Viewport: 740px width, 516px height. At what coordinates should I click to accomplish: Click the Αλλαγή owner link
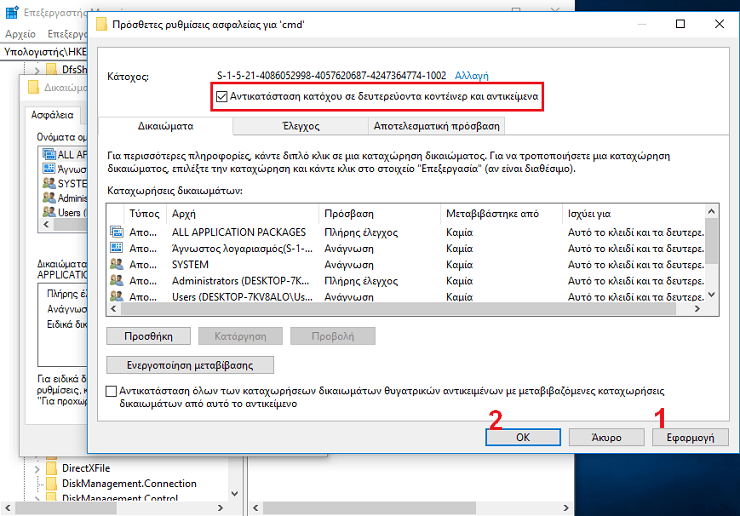(472, 76)
